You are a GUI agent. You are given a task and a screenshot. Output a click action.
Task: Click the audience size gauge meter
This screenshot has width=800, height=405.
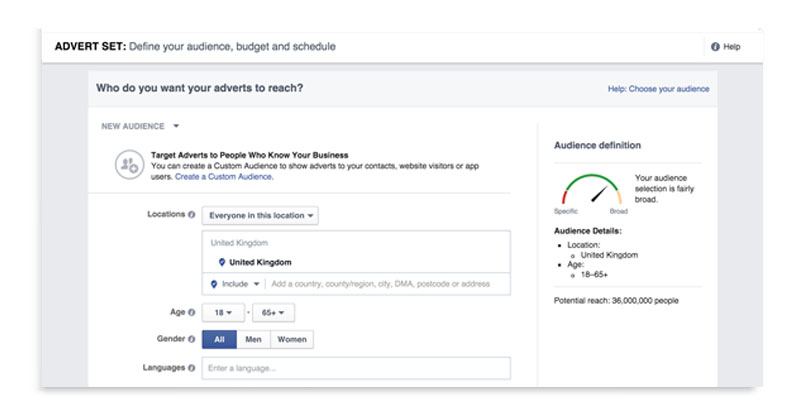(x=592, y=190)
